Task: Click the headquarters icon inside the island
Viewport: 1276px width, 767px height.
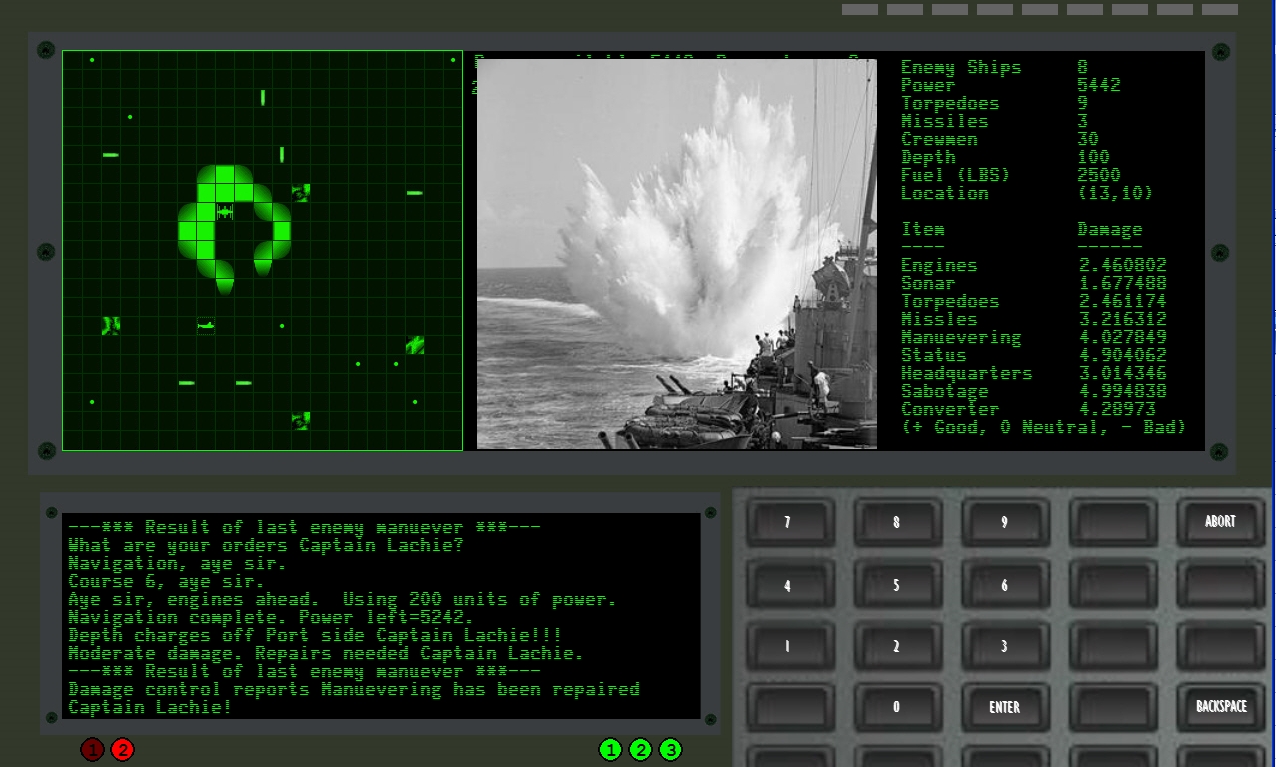Action: [225, 211]
